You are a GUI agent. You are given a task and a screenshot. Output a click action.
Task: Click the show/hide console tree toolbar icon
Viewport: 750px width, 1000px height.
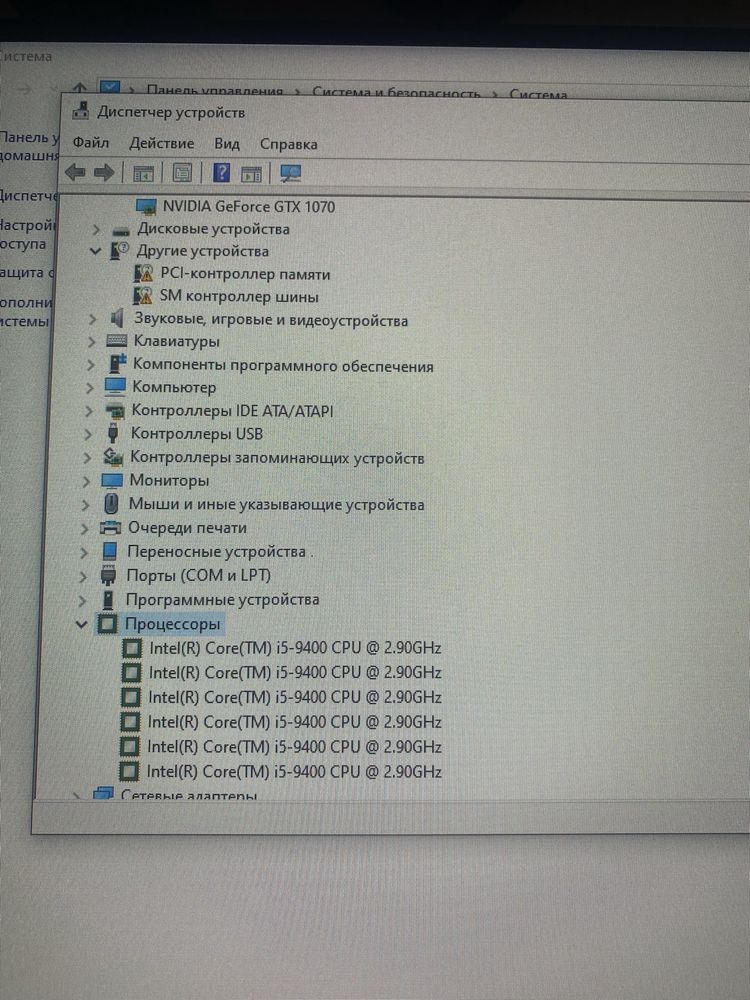click(143, 173)
